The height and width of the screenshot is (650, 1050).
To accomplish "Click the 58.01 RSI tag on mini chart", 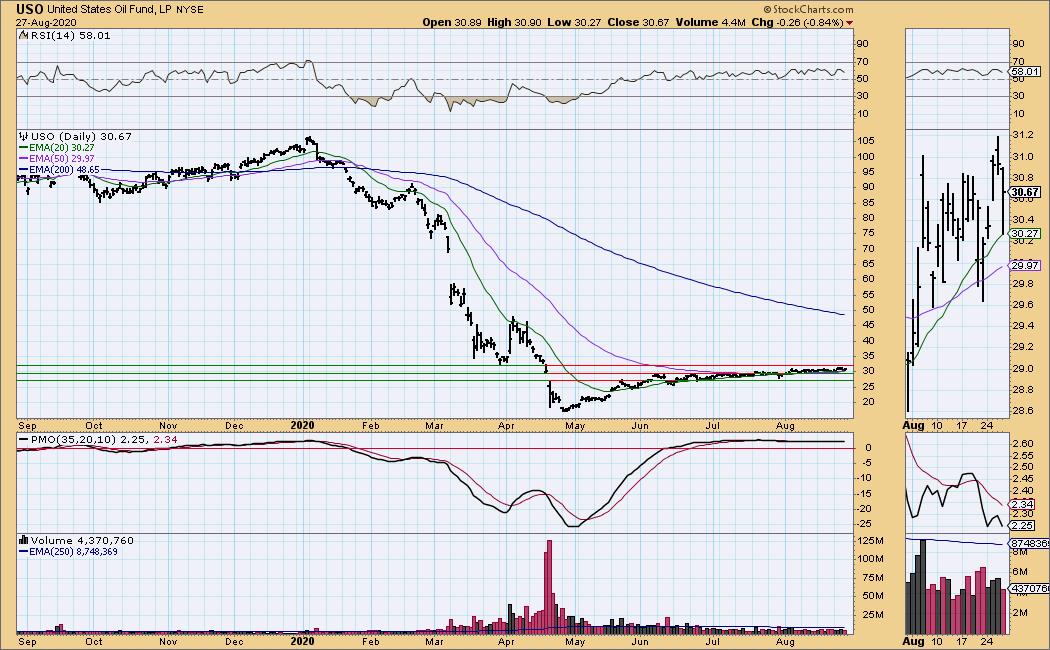I will (1025, 72).
